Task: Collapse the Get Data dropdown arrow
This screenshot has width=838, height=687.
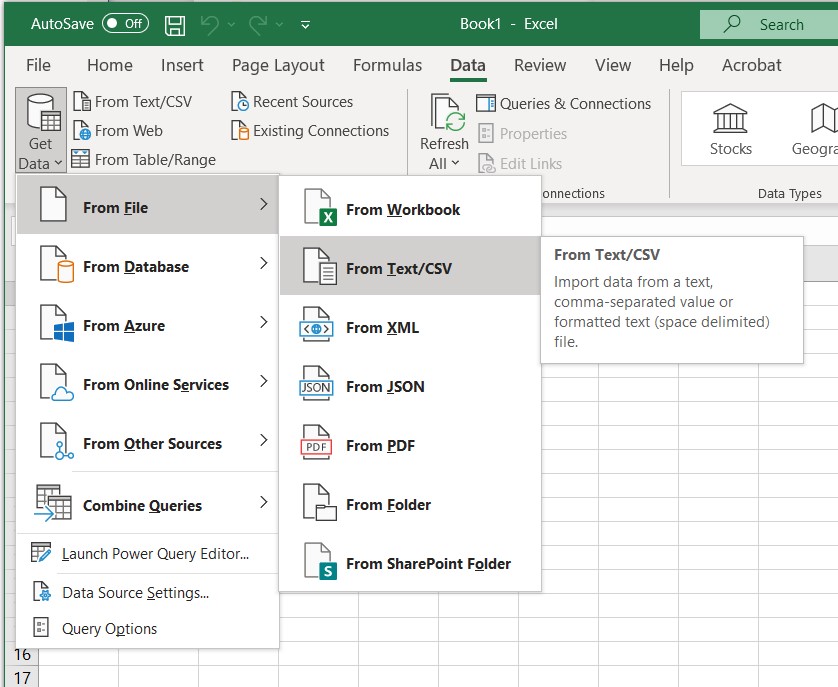Action: point(58,163)
